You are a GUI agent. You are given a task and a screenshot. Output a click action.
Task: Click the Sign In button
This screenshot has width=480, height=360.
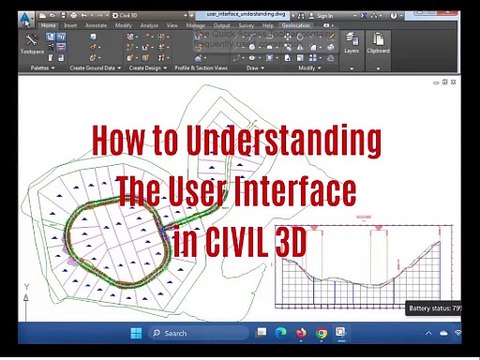(x=321, y=16)
